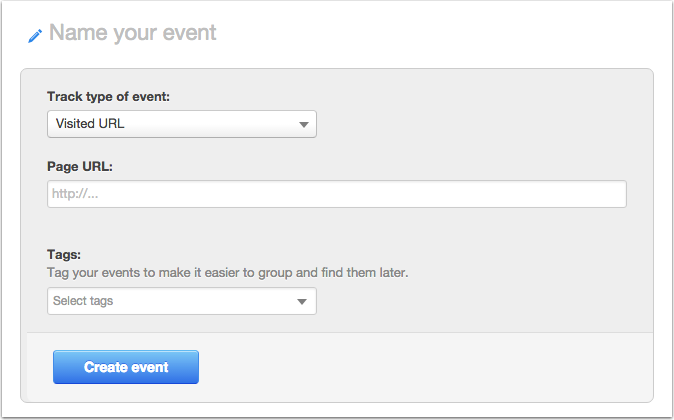Click the "Page URL:" label
The width and height of the screenshot is (674, 420).
click(x=80, y=166)
